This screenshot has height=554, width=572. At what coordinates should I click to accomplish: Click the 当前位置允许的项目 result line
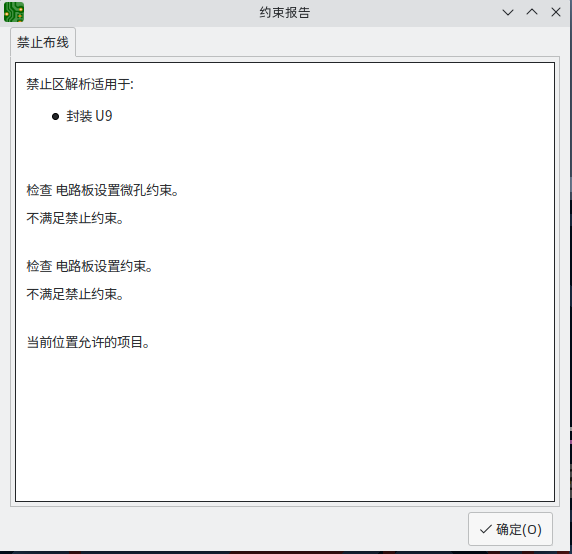88,342
